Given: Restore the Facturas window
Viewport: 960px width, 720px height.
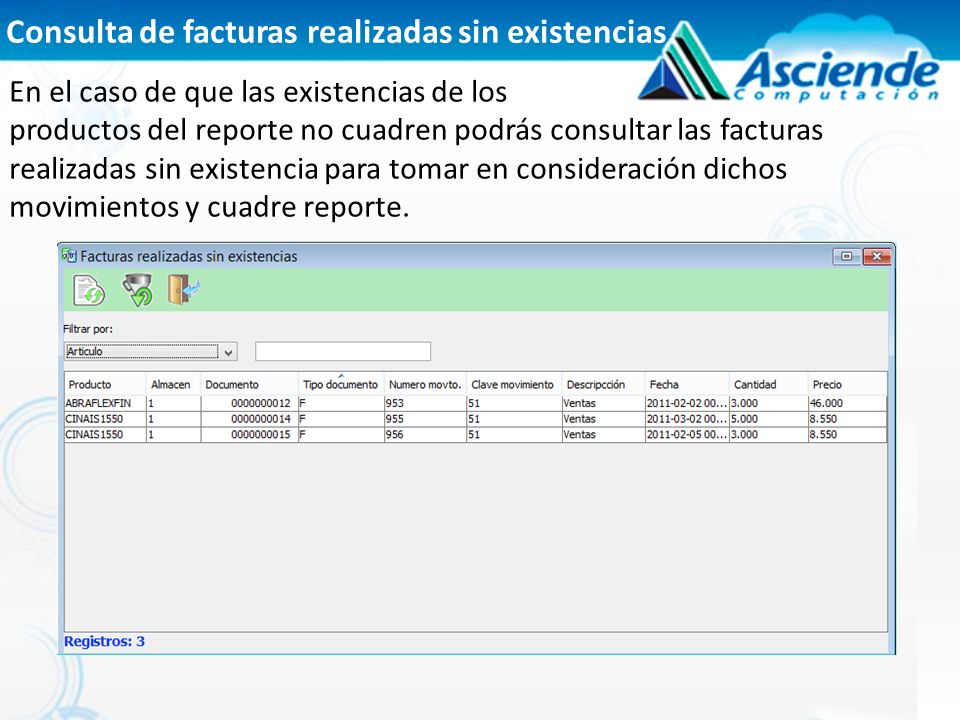Looking at the screenshot, I should tap(847, 256).
